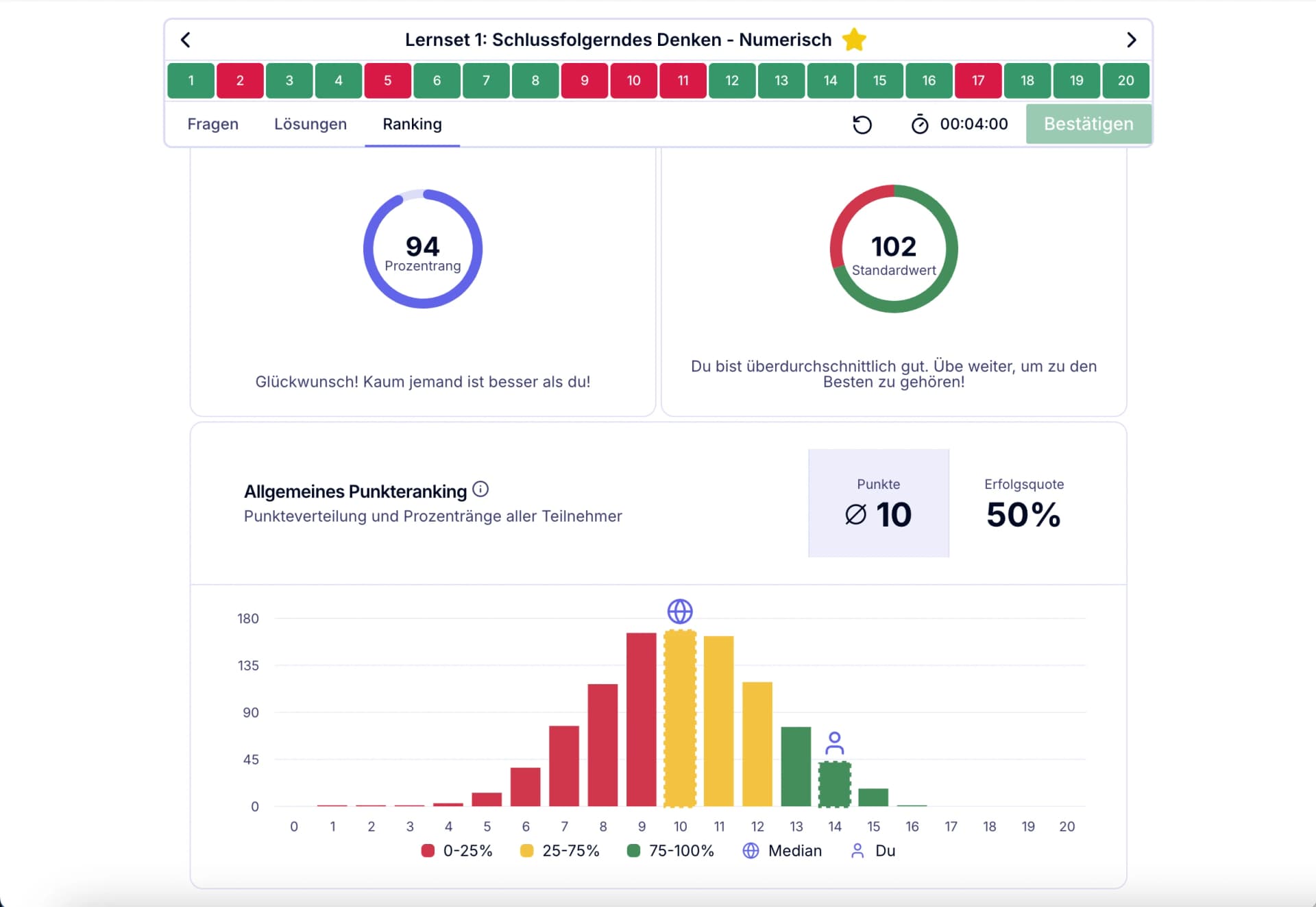Select question 17 in the question strip
The height and width of the screenshot is (907, 1316).
click(x=977, y=80)
